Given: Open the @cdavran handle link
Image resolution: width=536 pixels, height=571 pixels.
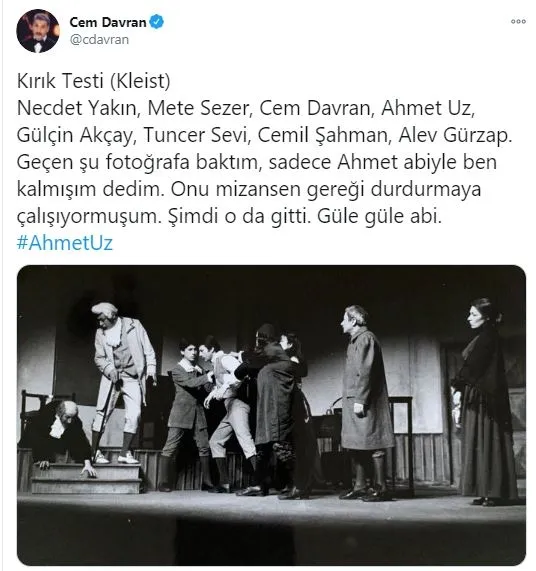Looking at the screenshot, I should 99,39.
